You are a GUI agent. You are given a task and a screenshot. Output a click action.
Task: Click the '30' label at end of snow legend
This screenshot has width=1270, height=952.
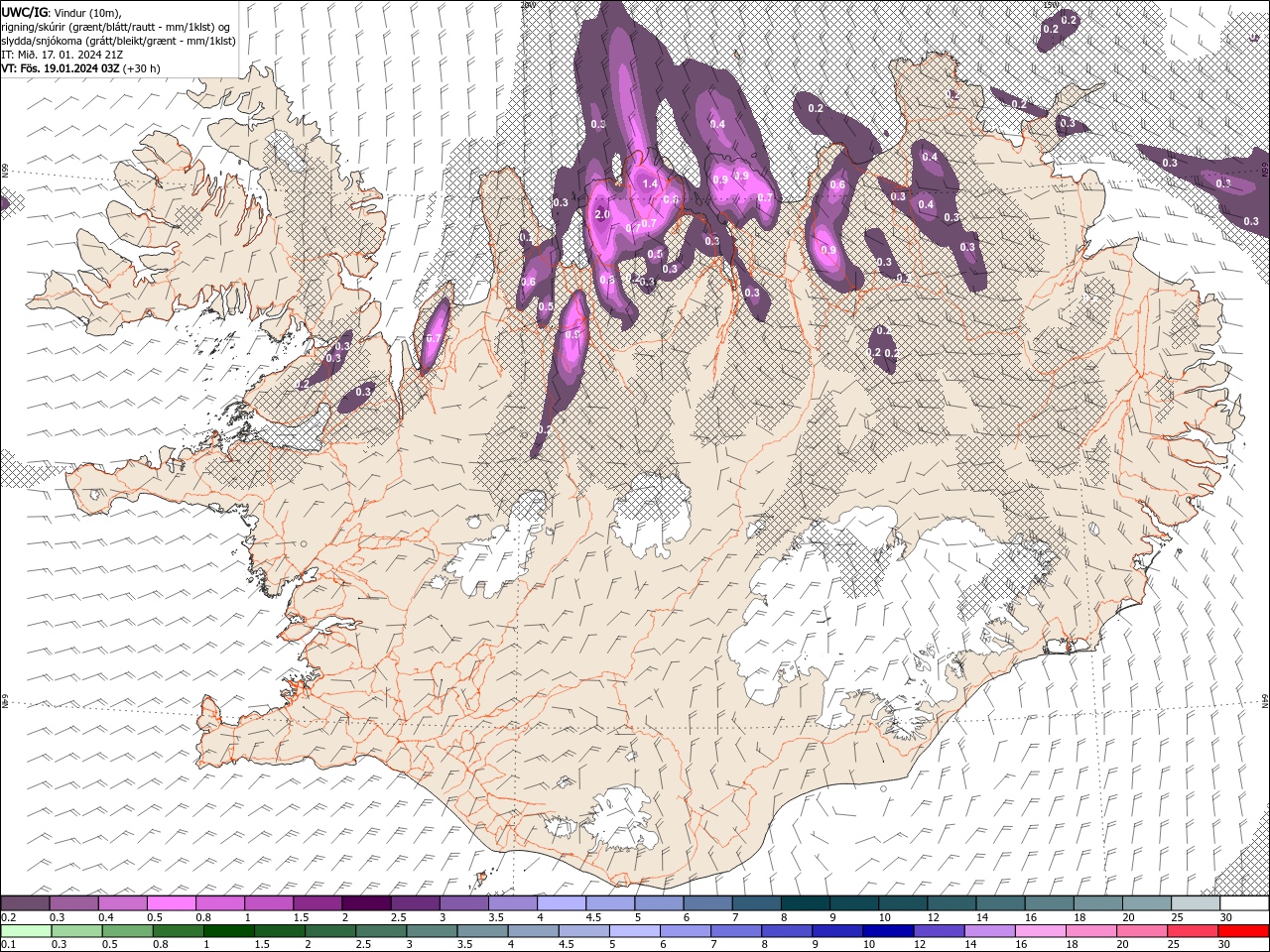(1225, 917)
